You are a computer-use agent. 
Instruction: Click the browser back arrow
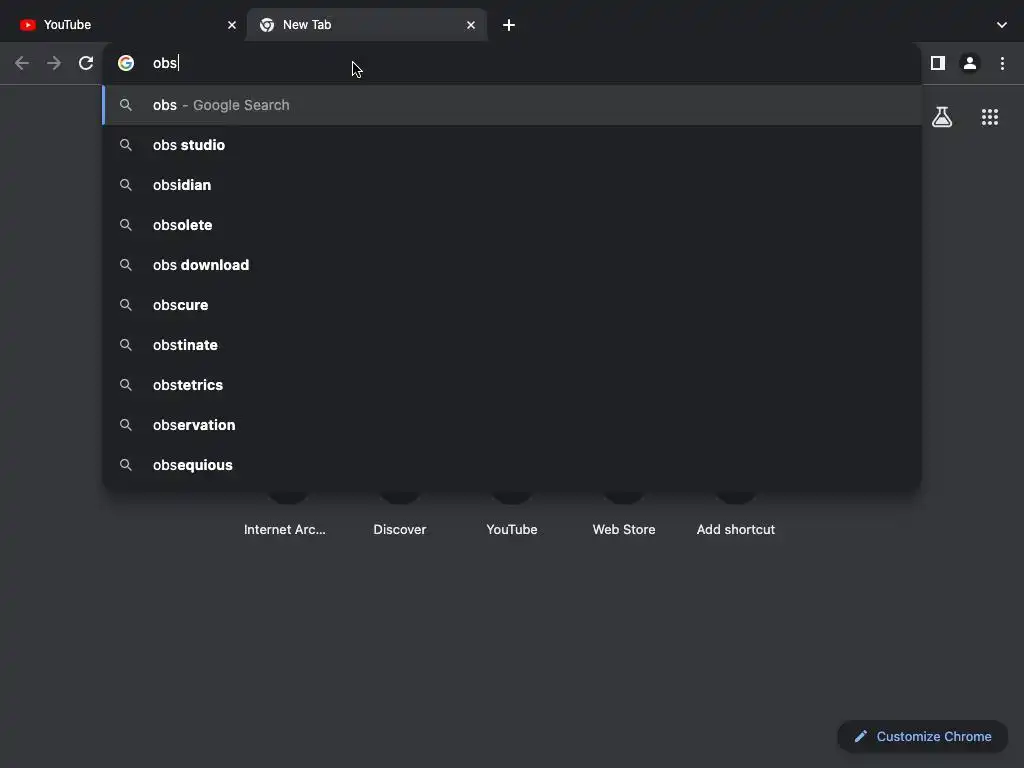pyautogui.click(x=22, y=63)
